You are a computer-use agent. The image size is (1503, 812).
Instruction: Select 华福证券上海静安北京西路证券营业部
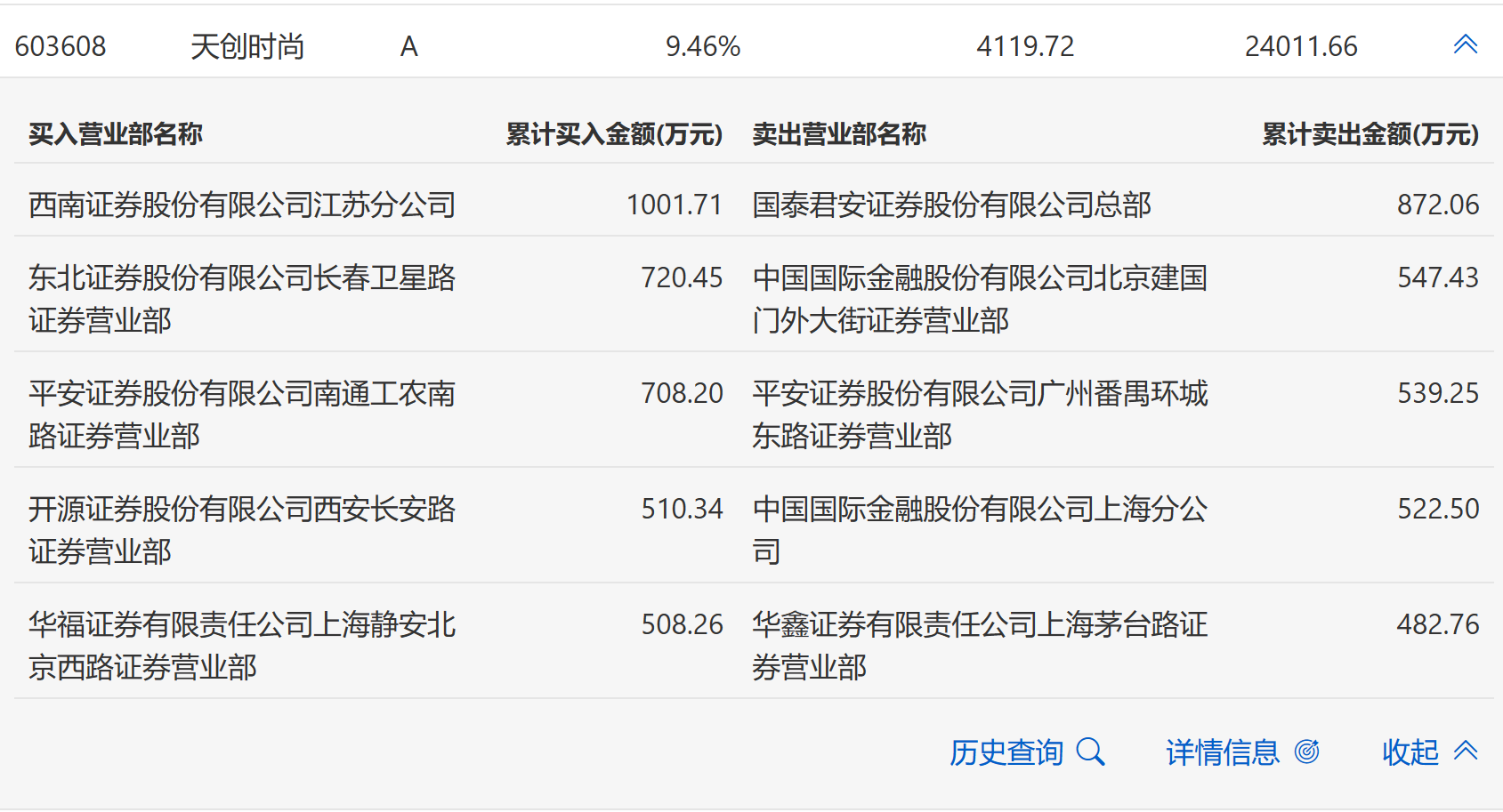point(242,646)
